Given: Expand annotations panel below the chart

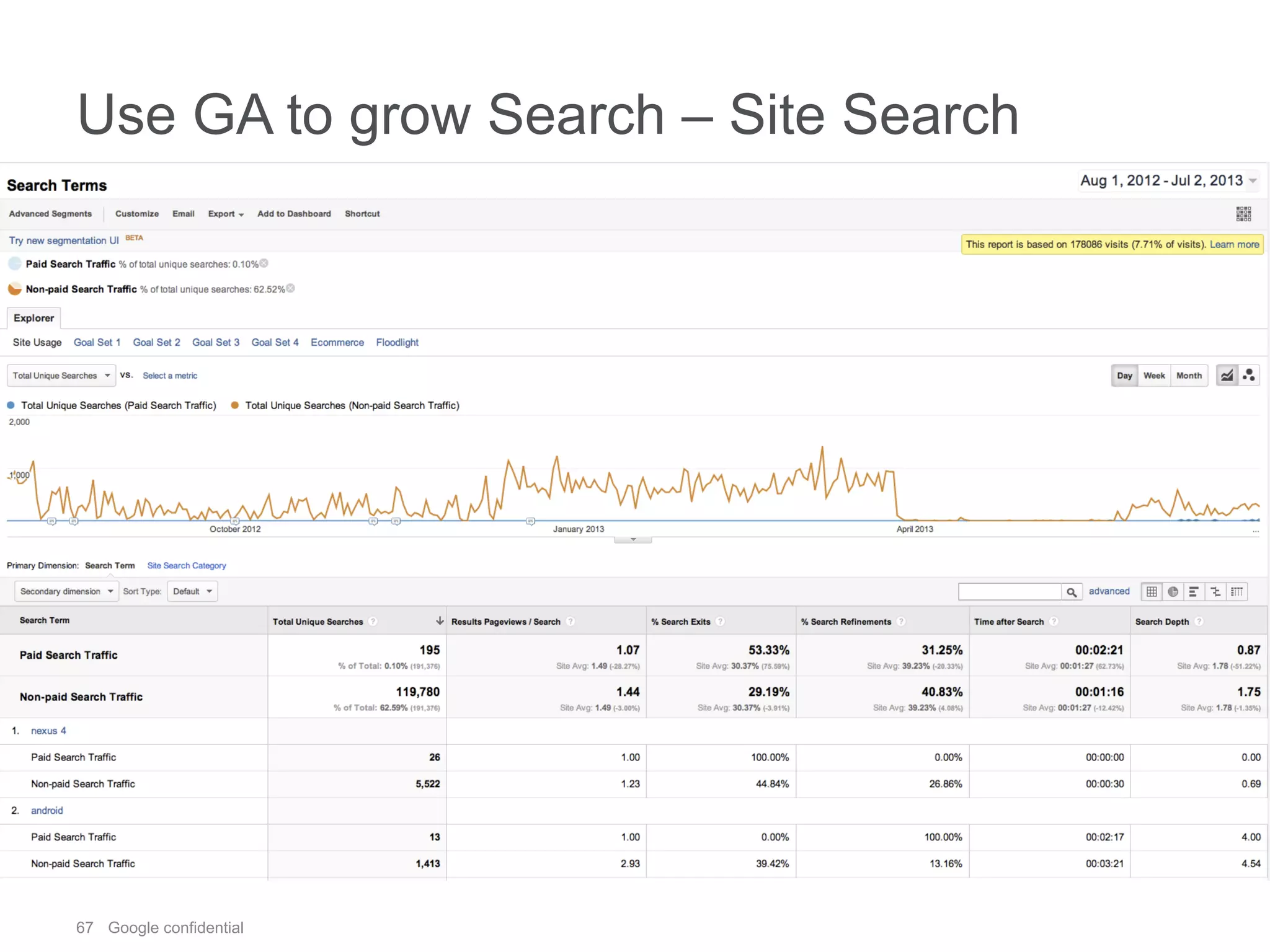Looking at the screenshot, I should pos(633,540).
